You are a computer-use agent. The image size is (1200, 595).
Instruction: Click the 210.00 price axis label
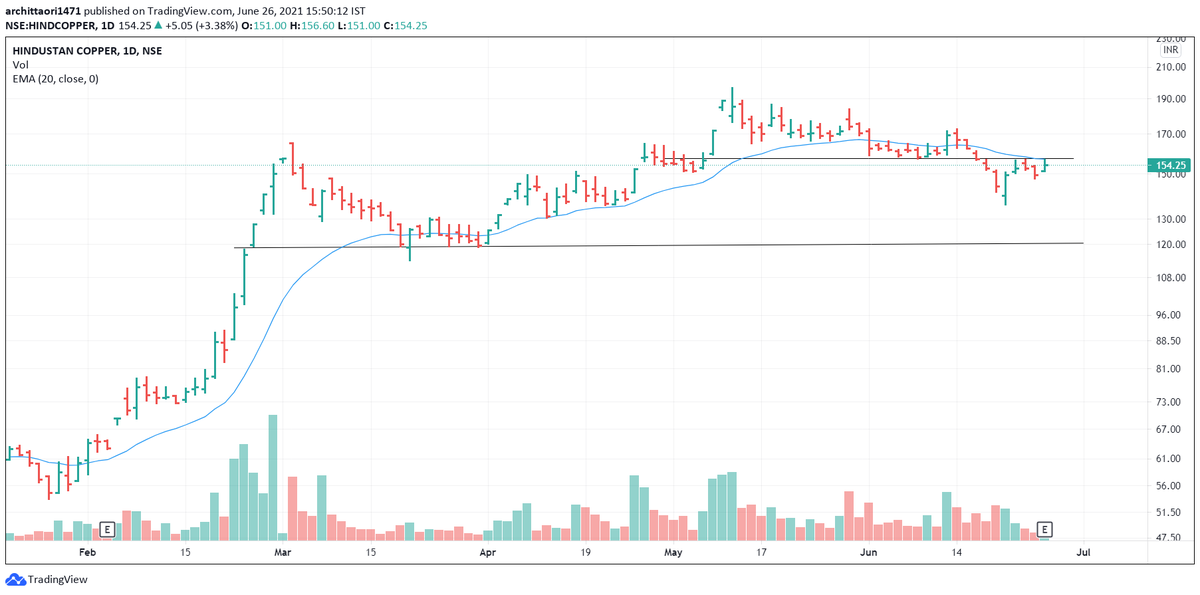(1169, 68)
